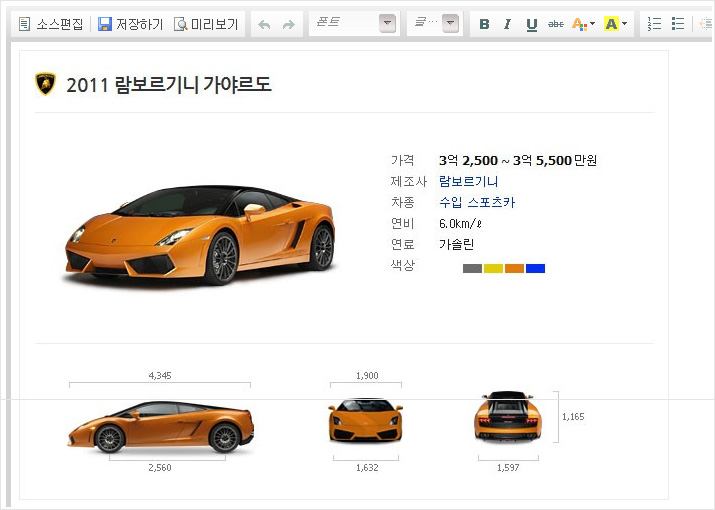Viewport: 715px width, 510px height.
Task: Toggle bold formatting
Action: 484,24
